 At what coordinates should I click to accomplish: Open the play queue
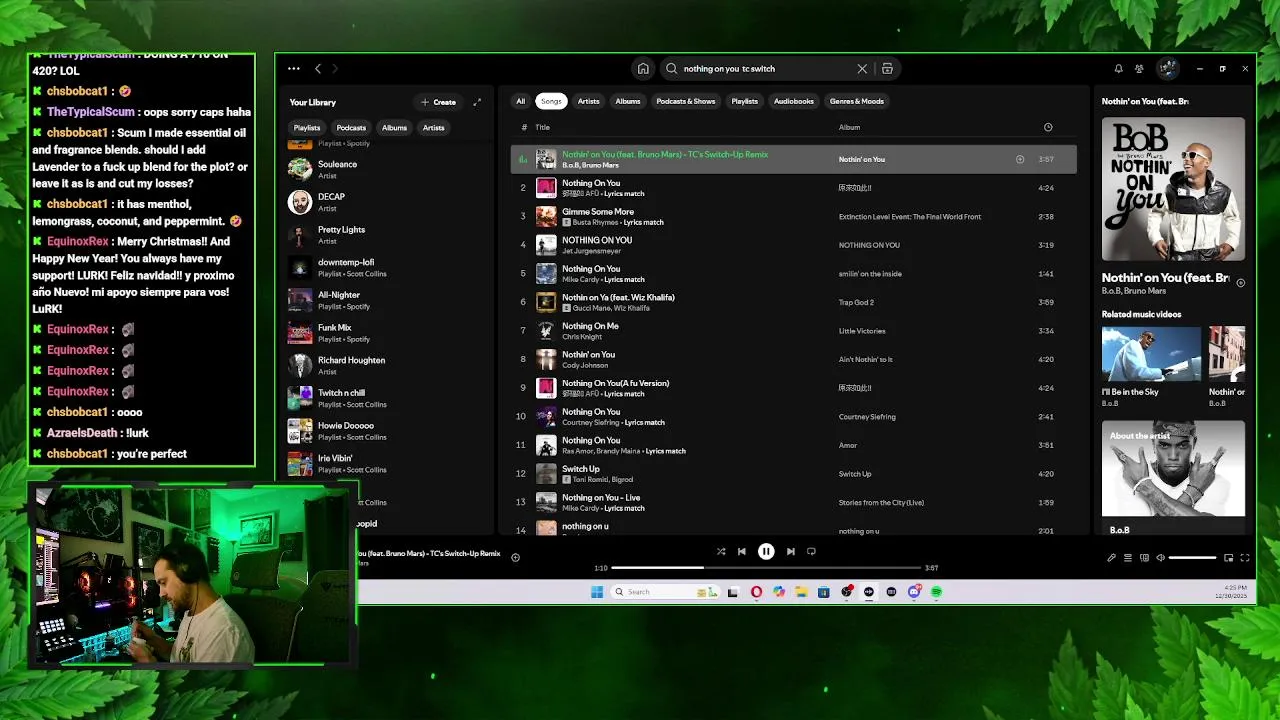[x=1128, y=558]
